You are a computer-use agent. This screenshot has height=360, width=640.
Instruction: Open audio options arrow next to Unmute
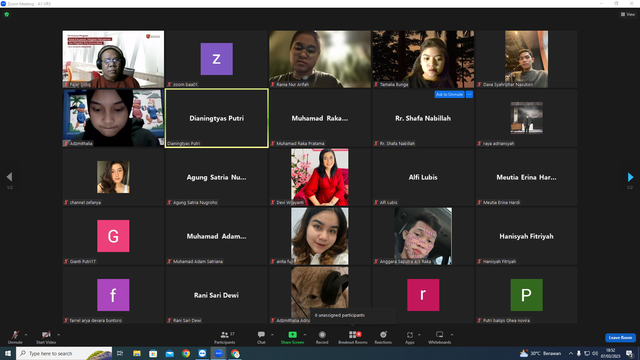(x=26, y=335)
